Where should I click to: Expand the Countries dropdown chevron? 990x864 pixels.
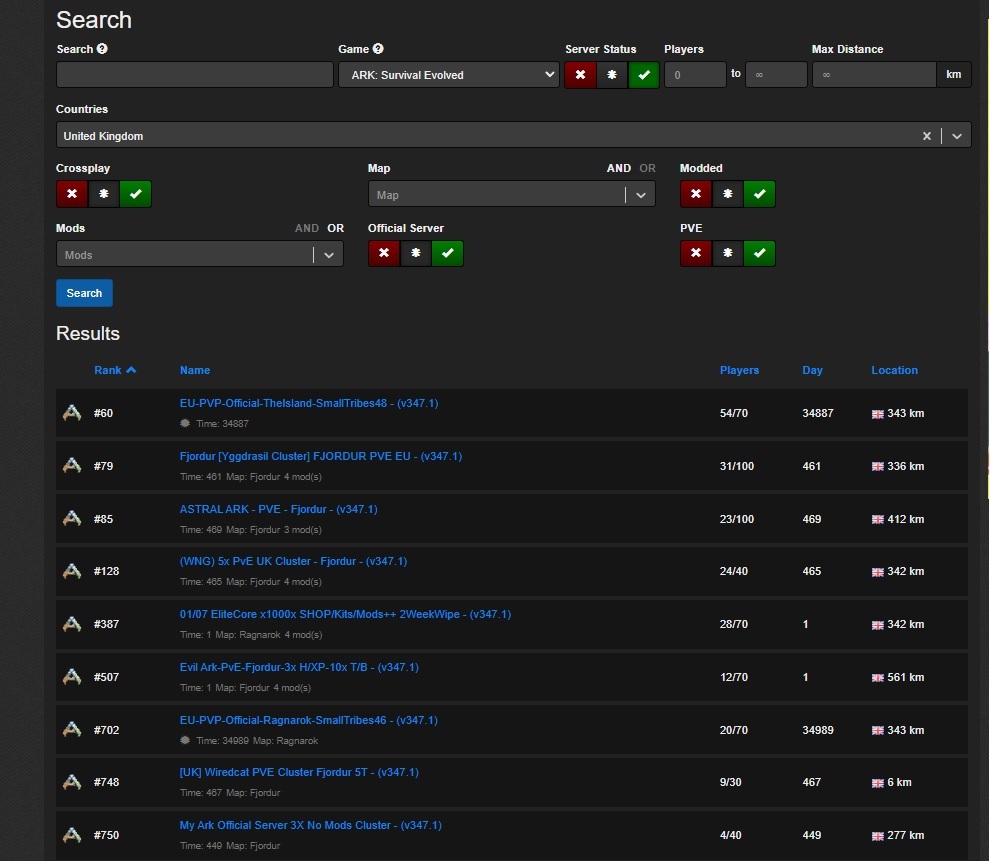(x=957, y=136)
